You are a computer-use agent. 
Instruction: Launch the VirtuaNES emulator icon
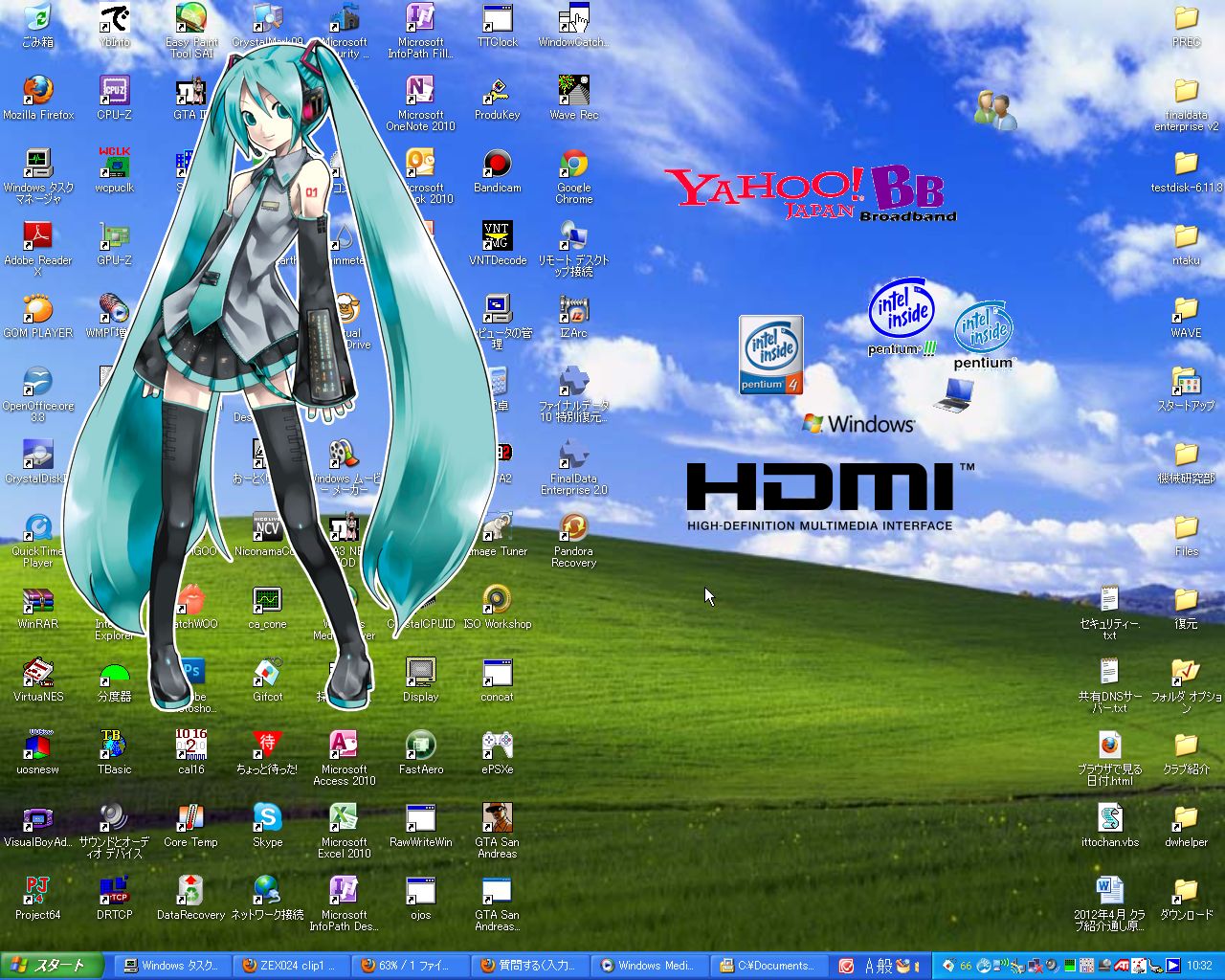(38, 679)
